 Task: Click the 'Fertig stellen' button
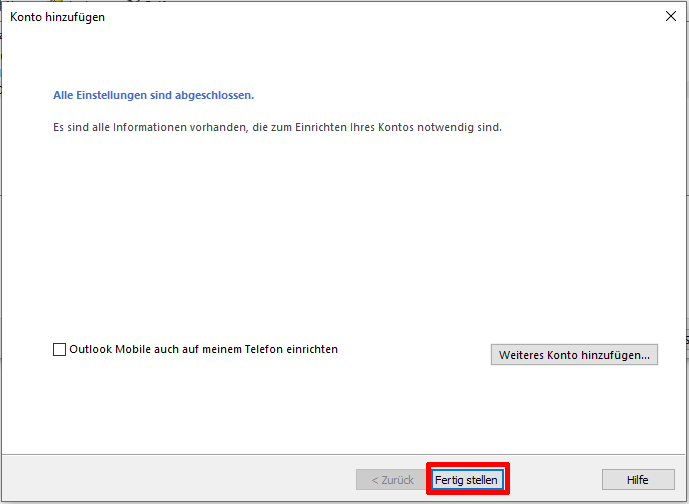(466, 480)
